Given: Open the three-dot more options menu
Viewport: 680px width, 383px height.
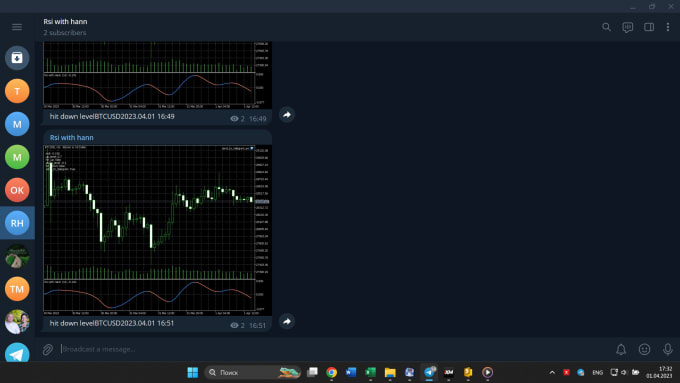Looking at the screenshot, I should pyautogui.click(x=668, y=27).
